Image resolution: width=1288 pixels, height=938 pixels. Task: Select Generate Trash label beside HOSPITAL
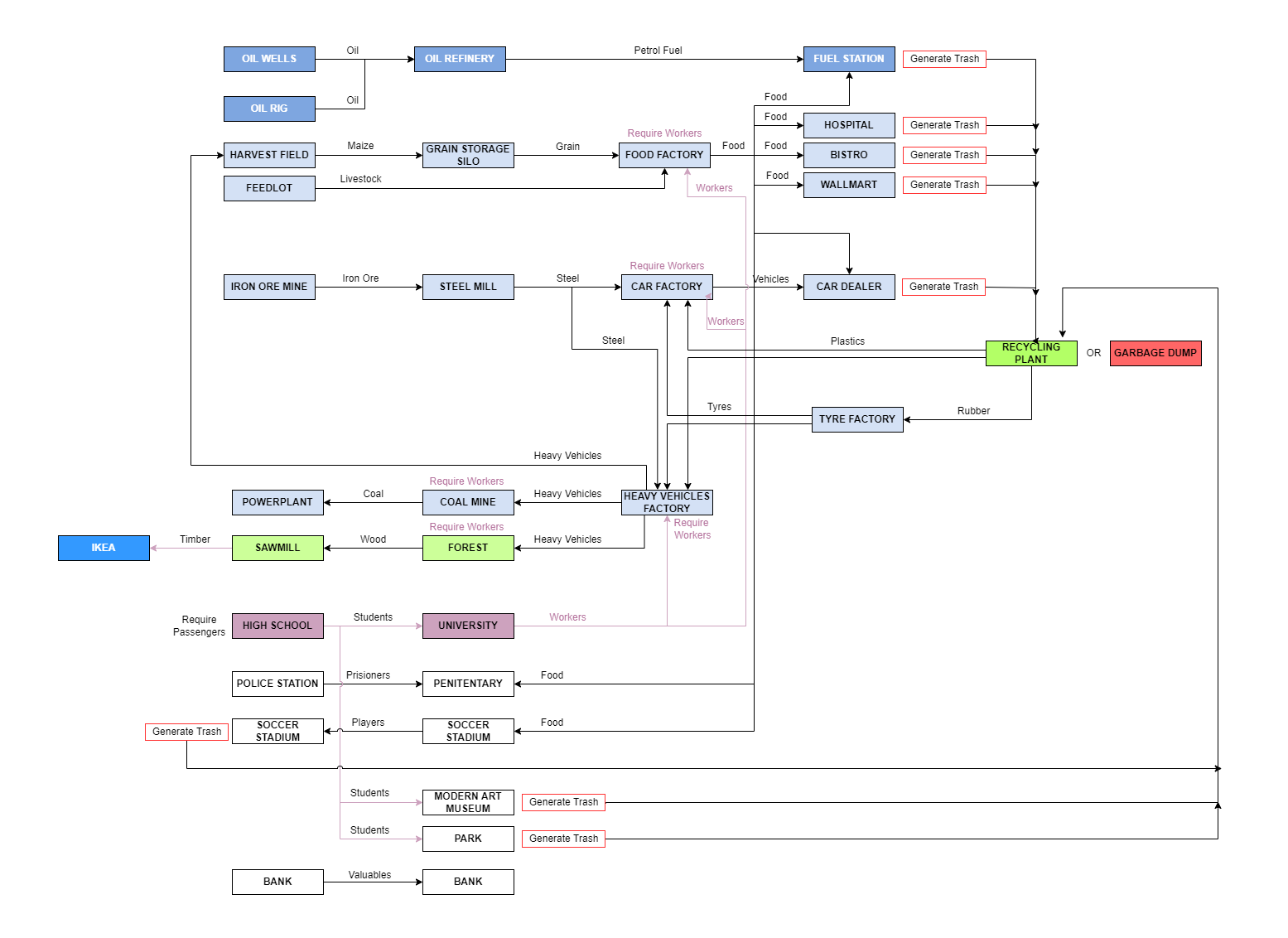(944, 125)
